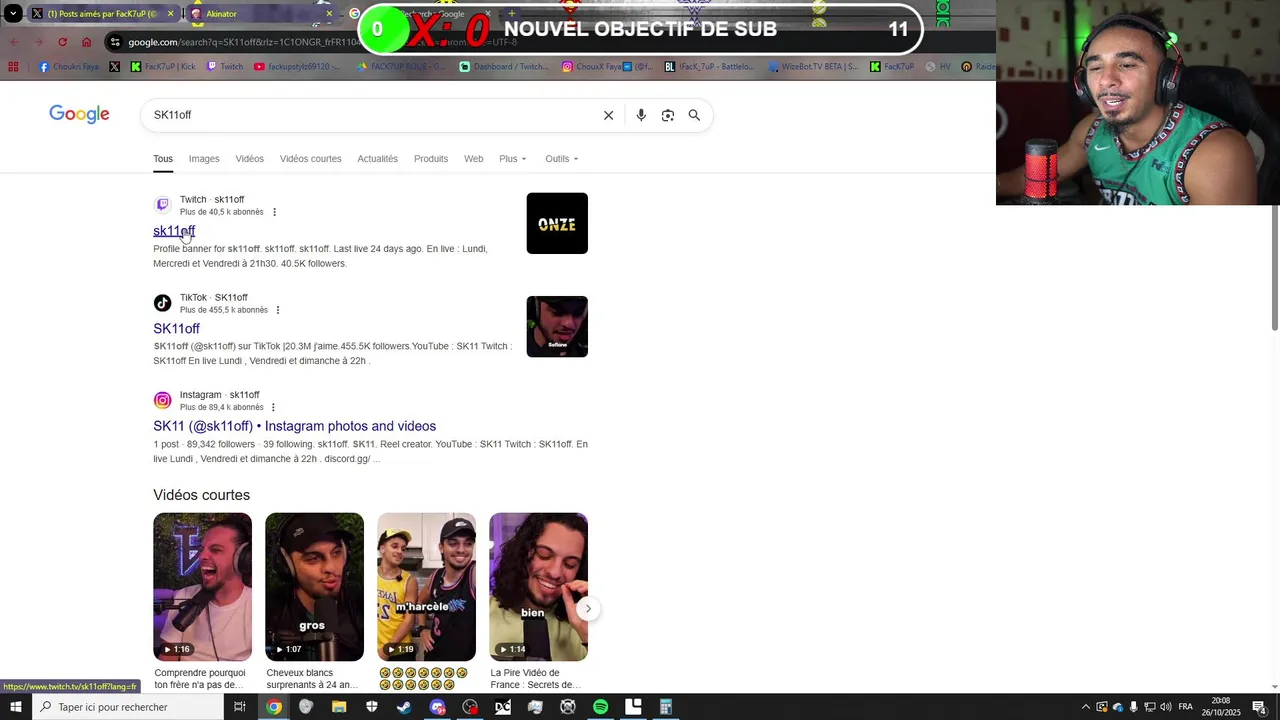Open Spotify from the taskbar
The height and width of the screenshot is (720, 1280).
tap(600, 707)
